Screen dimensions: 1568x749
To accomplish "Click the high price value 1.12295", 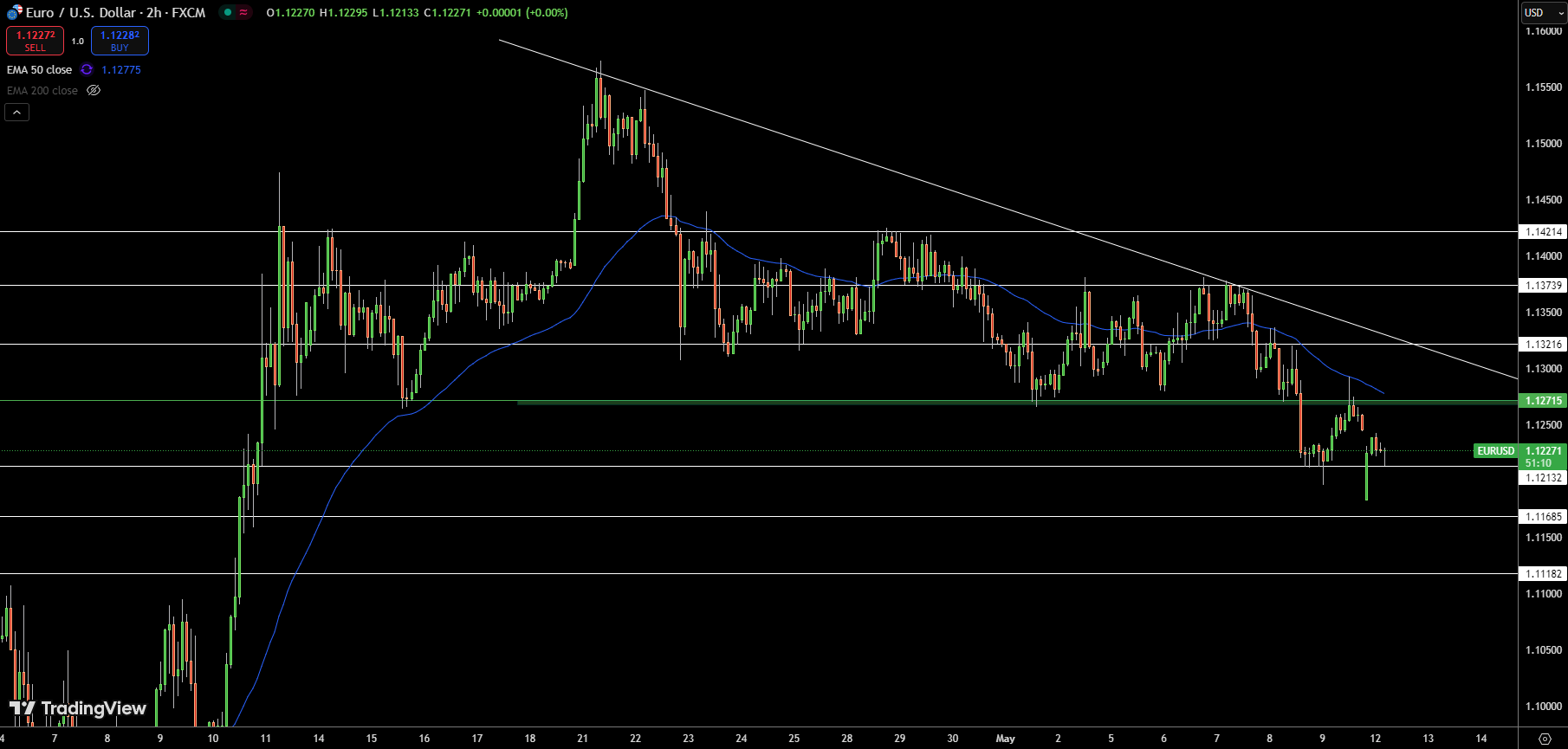I will (347, 13).
